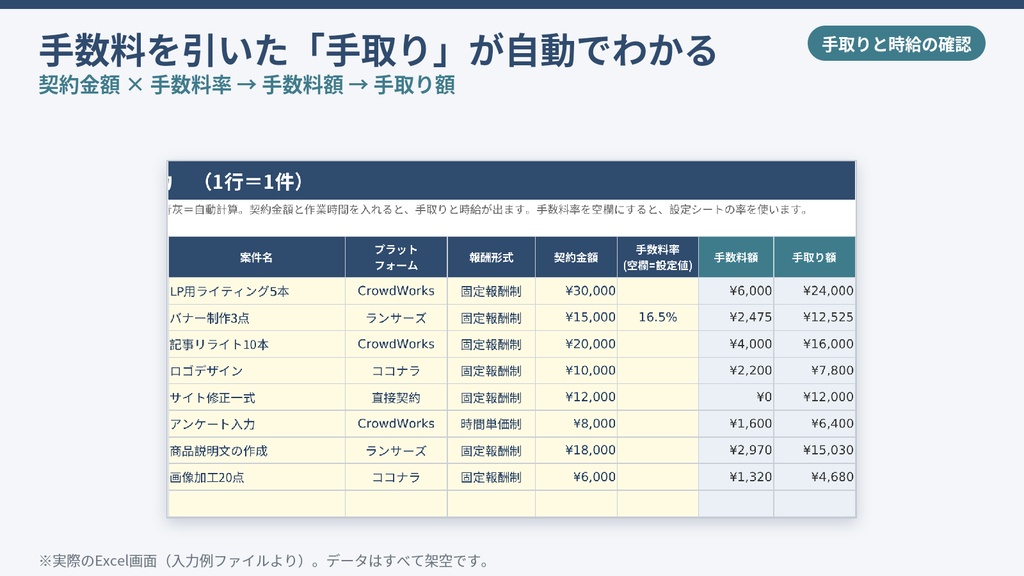This screenshot has height=576, width=1024.
Task: Click the ¥24,000 take-home amount
Action: (x=814, y=291)
